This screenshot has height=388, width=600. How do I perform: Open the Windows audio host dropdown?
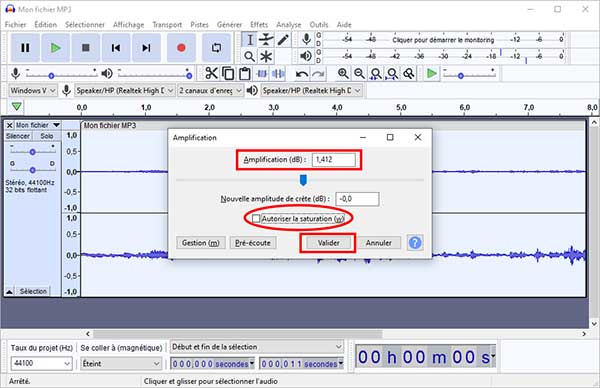[x=33, y=91]
